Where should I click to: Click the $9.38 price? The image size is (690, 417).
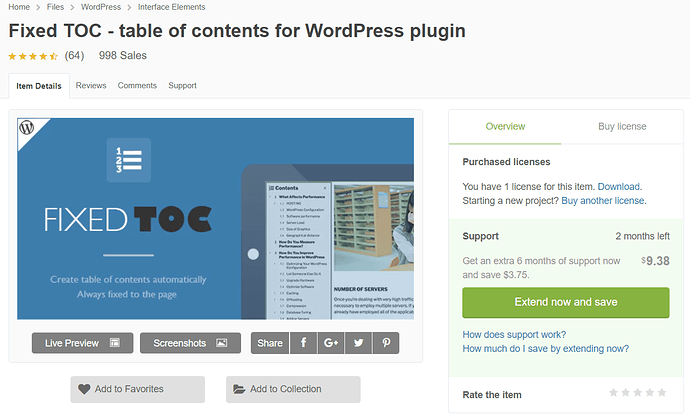click(655, 261)
